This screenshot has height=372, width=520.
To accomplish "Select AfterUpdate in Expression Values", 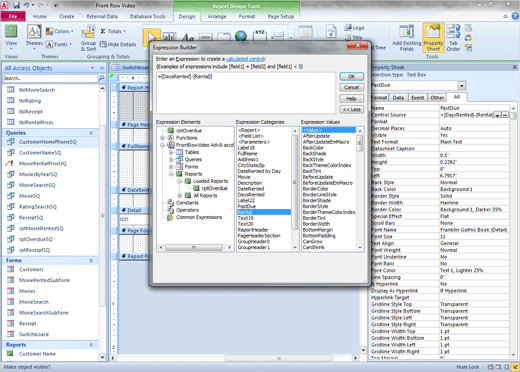I will coord(316,136).
